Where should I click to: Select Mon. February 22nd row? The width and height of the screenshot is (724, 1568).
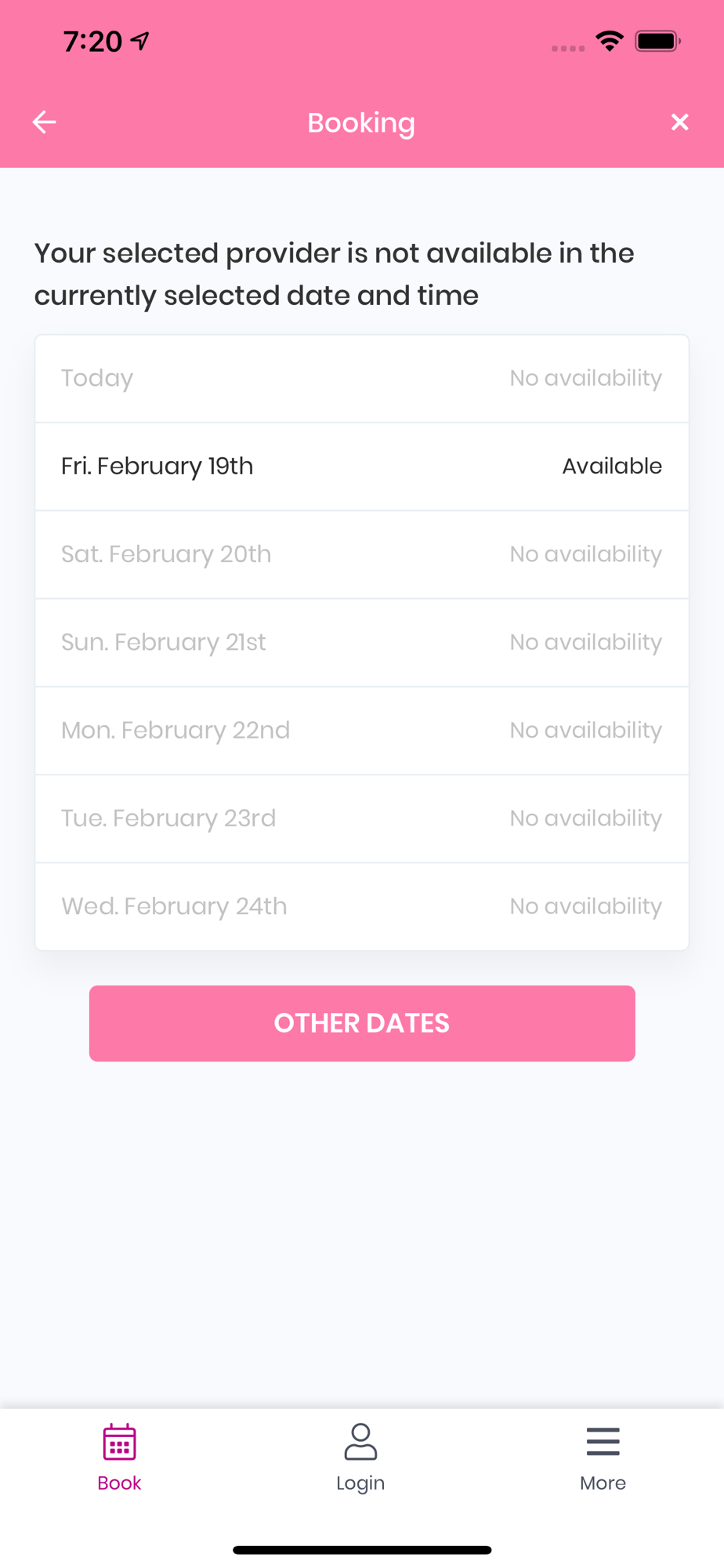361,730
